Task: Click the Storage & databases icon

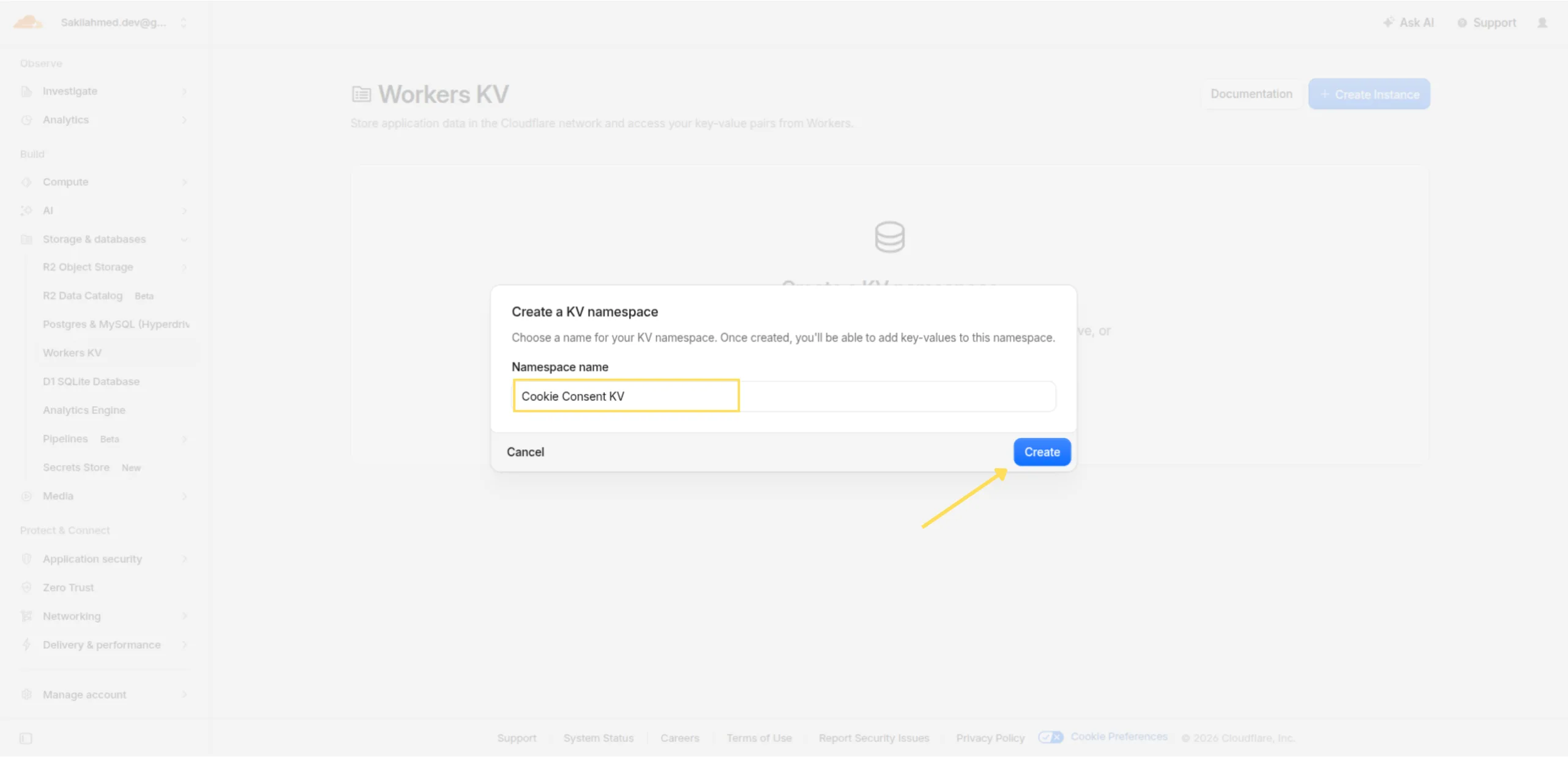Action: tap(26, 239)
